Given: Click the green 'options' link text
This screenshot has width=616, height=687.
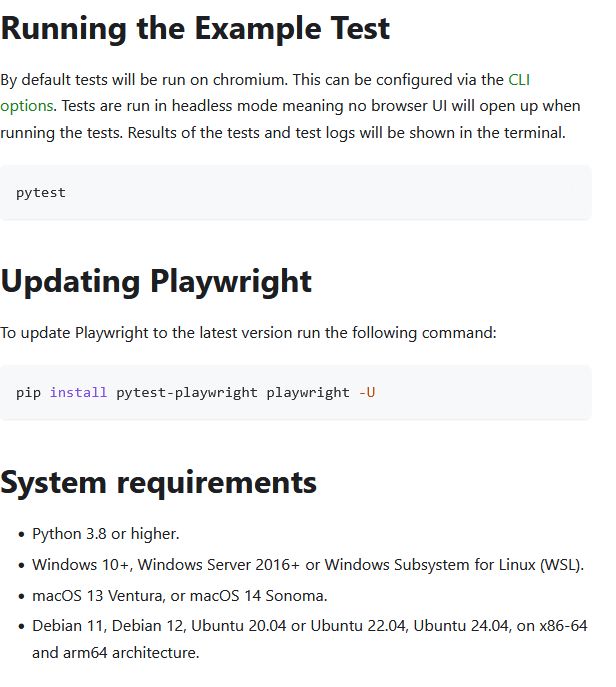Looking at the screenshot, I should point(26,106).
